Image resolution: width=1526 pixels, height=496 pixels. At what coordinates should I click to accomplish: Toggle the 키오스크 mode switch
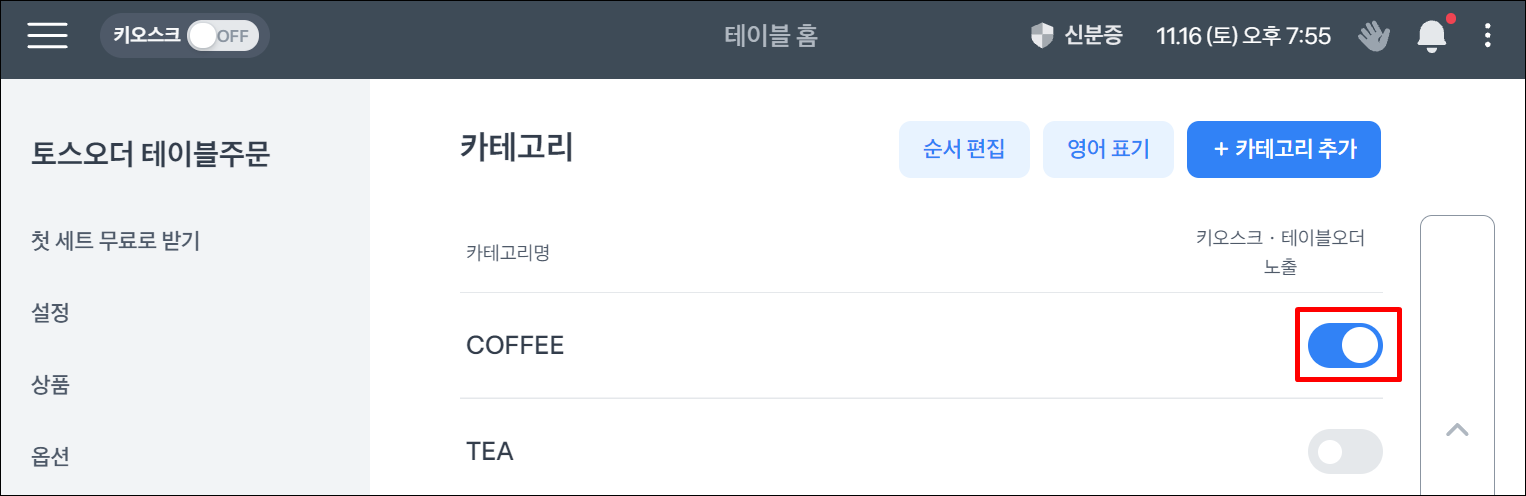point(222,37)
